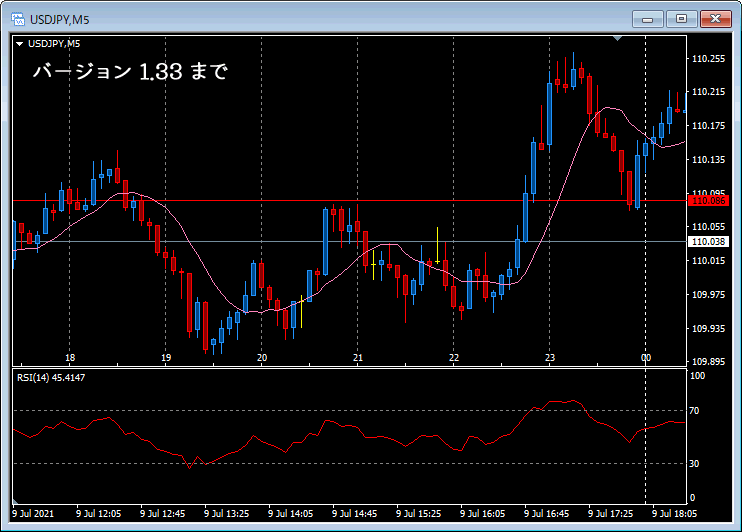Click the 9 Jul 16:45 time label
Image resolution: width=742 pixels, height=532 pixels.
pos(547,514)
